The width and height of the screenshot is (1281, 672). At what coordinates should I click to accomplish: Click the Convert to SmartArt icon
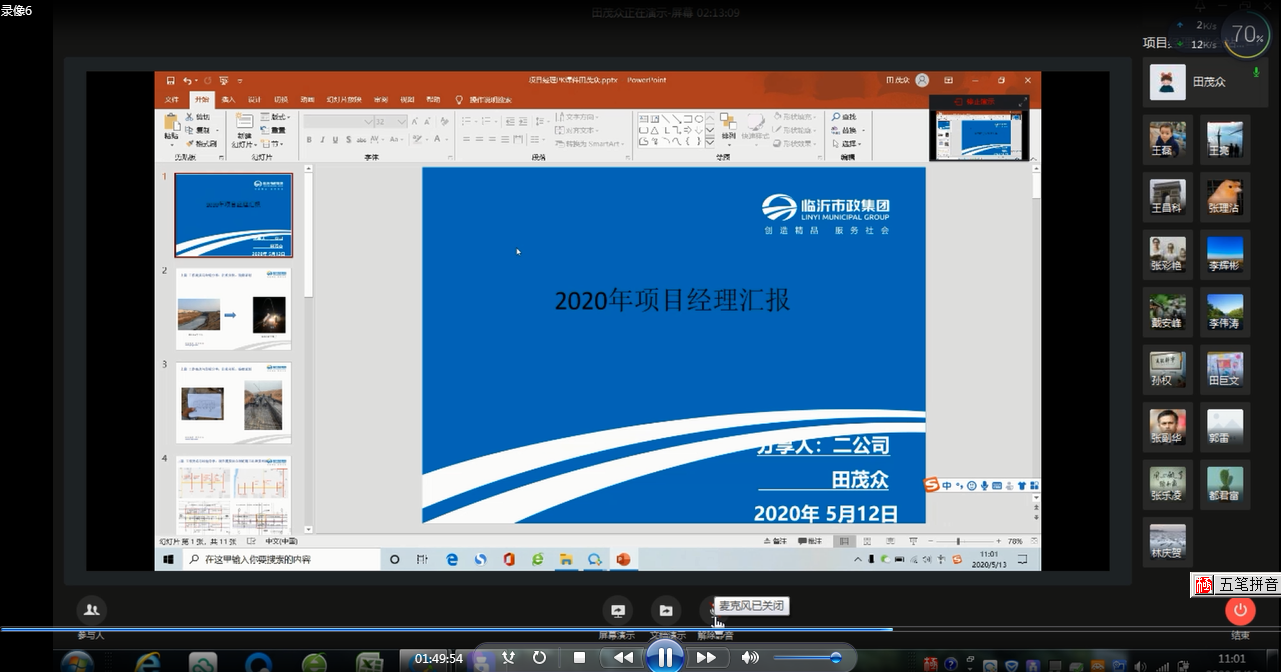click(x=592, y=144)
